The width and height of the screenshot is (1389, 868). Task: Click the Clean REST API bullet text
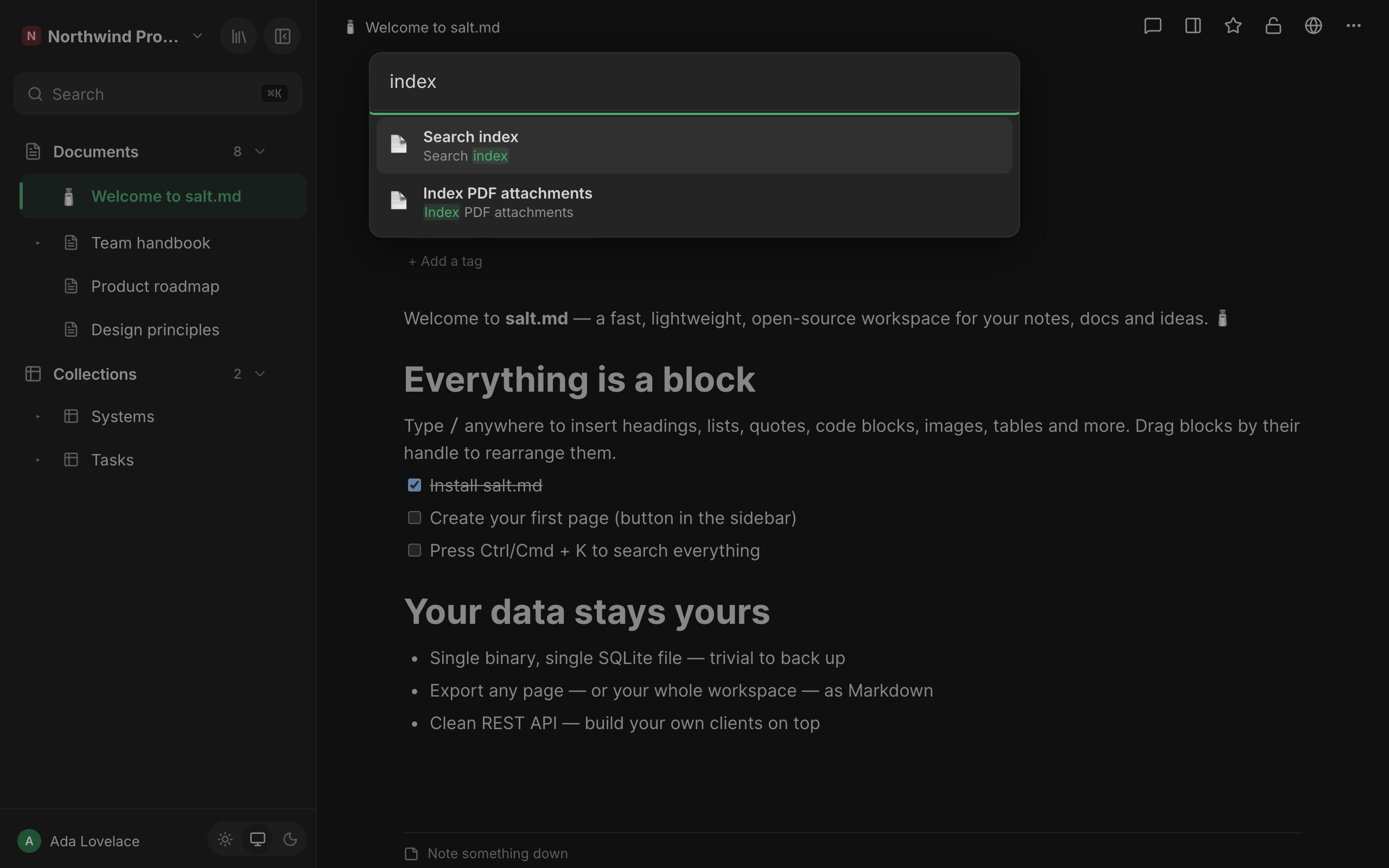(x=625, y=723)
